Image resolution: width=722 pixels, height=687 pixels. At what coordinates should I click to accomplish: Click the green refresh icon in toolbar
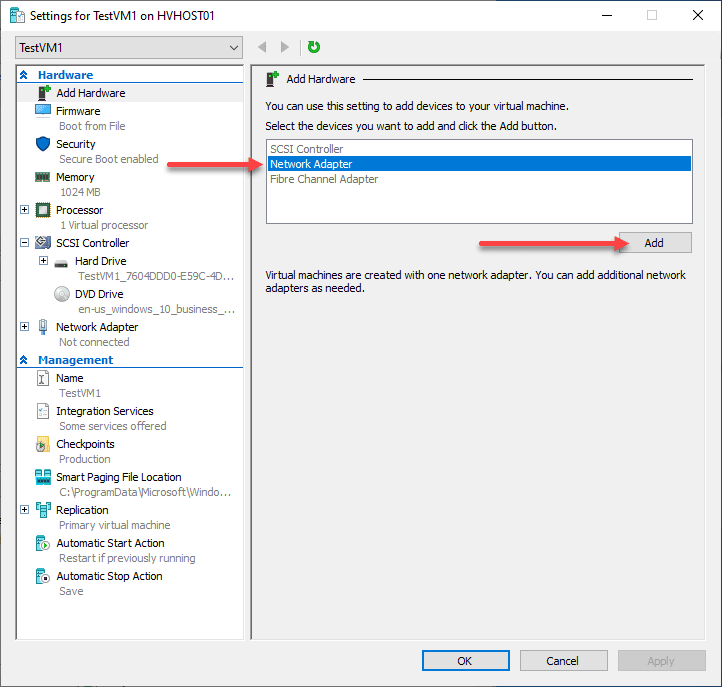coord(314,47)
